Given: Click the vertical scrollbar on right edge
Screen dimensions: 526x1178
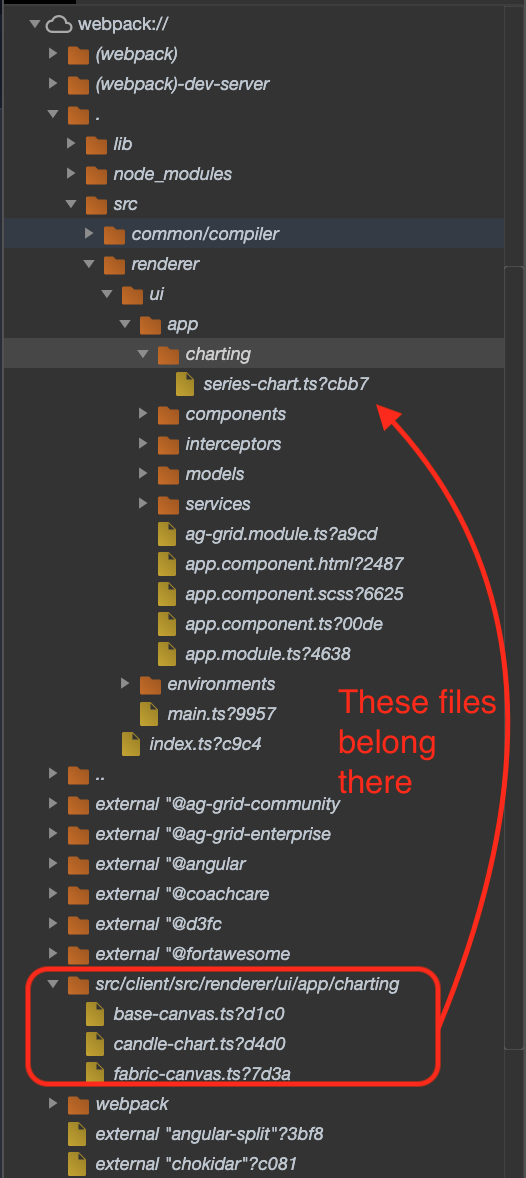Looking at the screenshot, I should pos(514,657).
